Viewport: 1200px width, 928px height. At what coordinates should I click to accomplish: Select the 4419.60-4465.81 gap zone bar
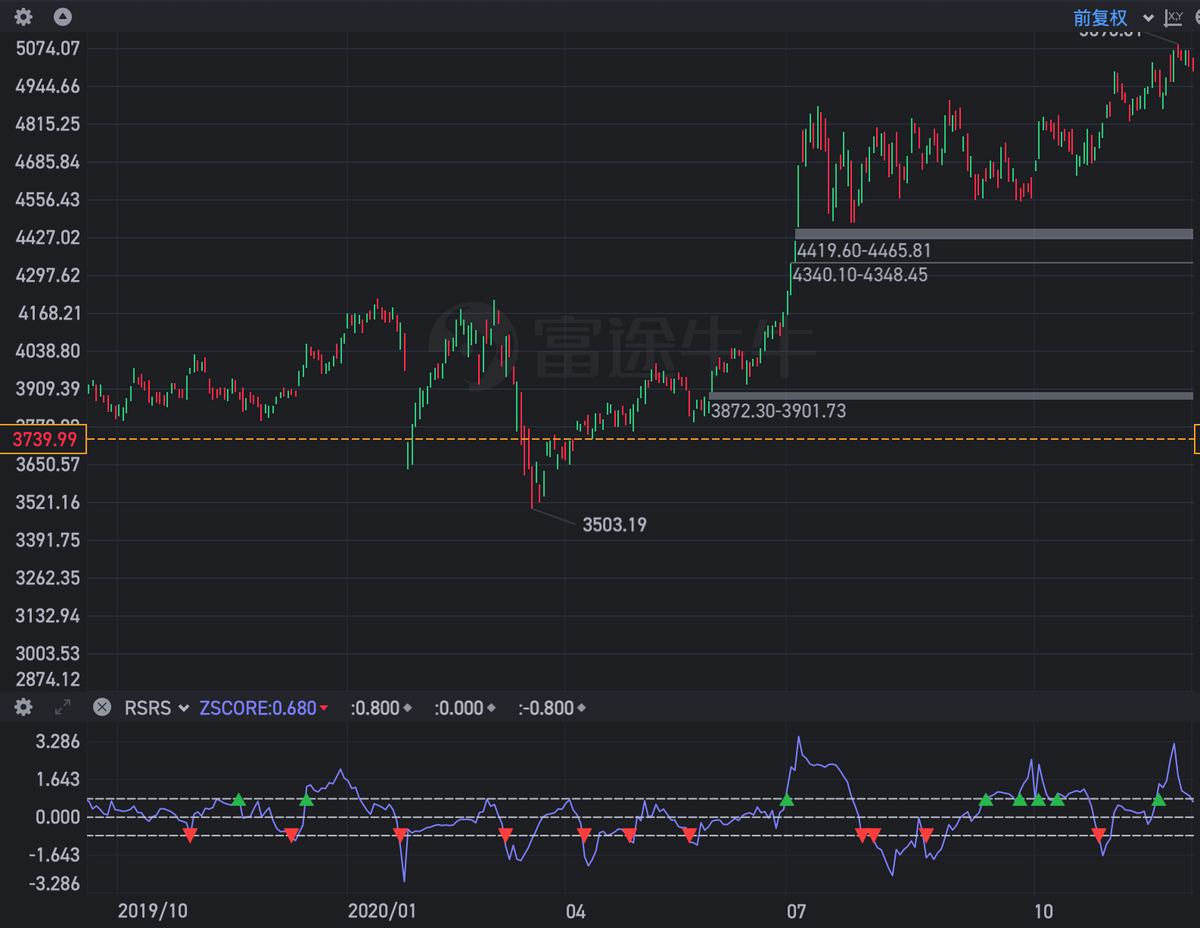[x=993, y=234]
